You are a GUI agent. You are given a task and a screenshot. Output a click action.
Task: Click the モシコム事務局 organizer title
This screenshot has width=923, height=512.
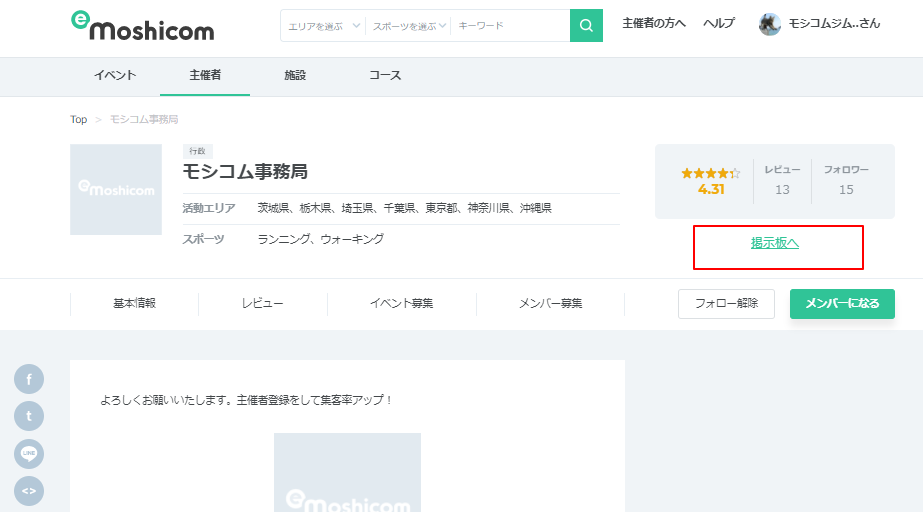pos(245,172)
